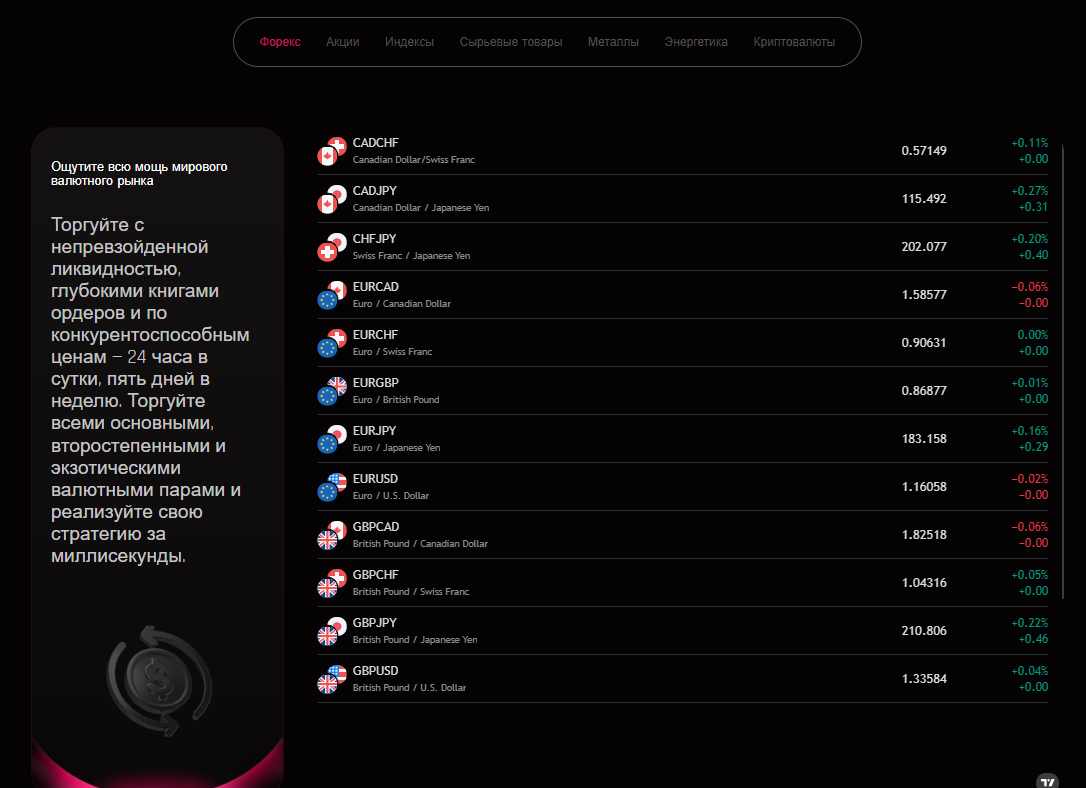Switch to the Металлы tab
This screenshot has width=1086, height=788.
click(x=613, y=42)
